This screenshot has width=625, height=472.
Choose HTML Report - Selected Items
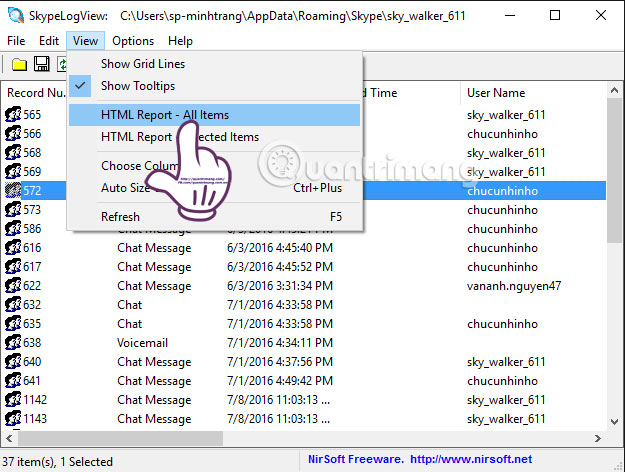[x=214, y=137]
